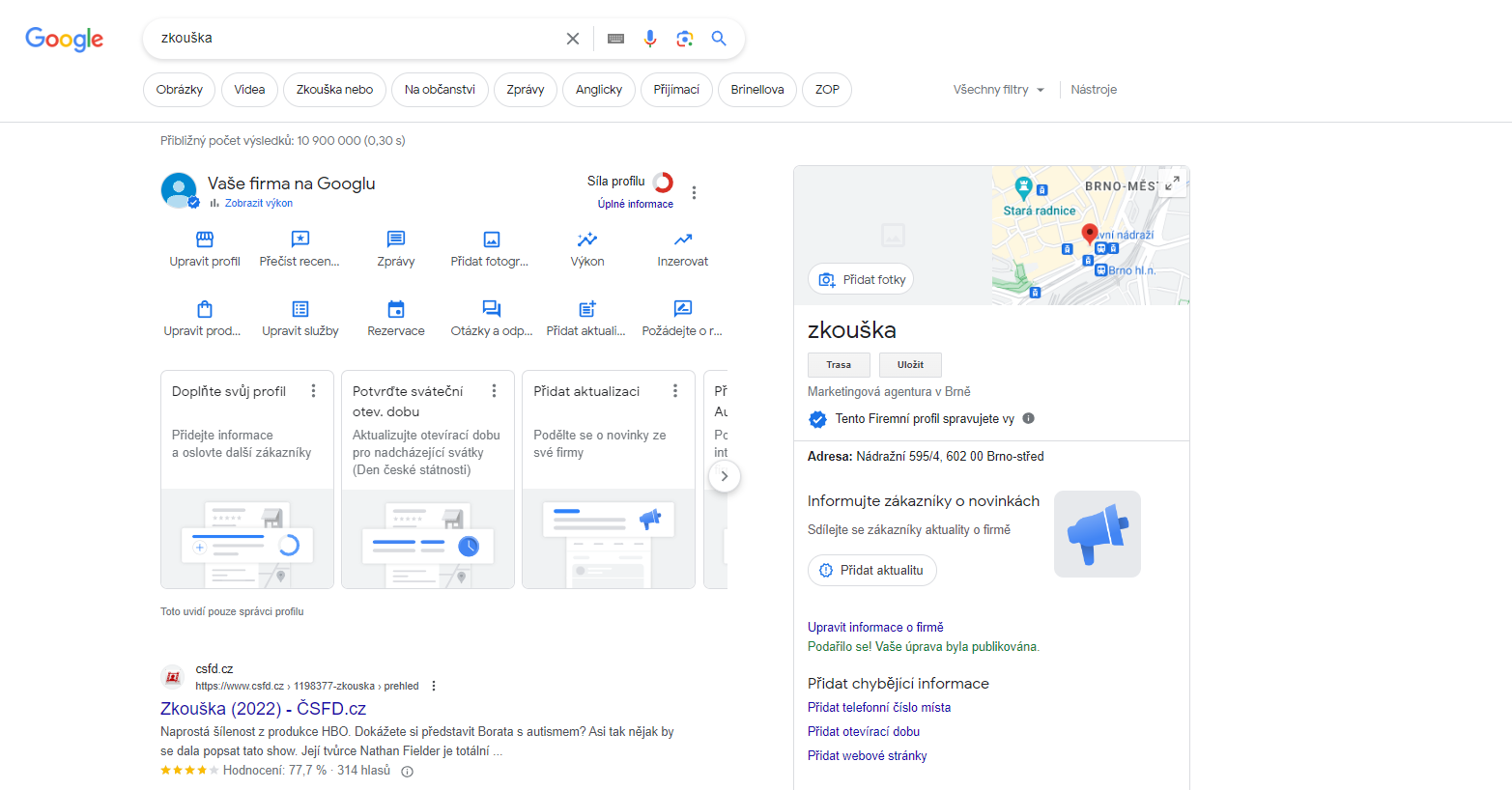
Task: Open csfd.cz result three-dot menu
Action: click(x=434, y=686)
